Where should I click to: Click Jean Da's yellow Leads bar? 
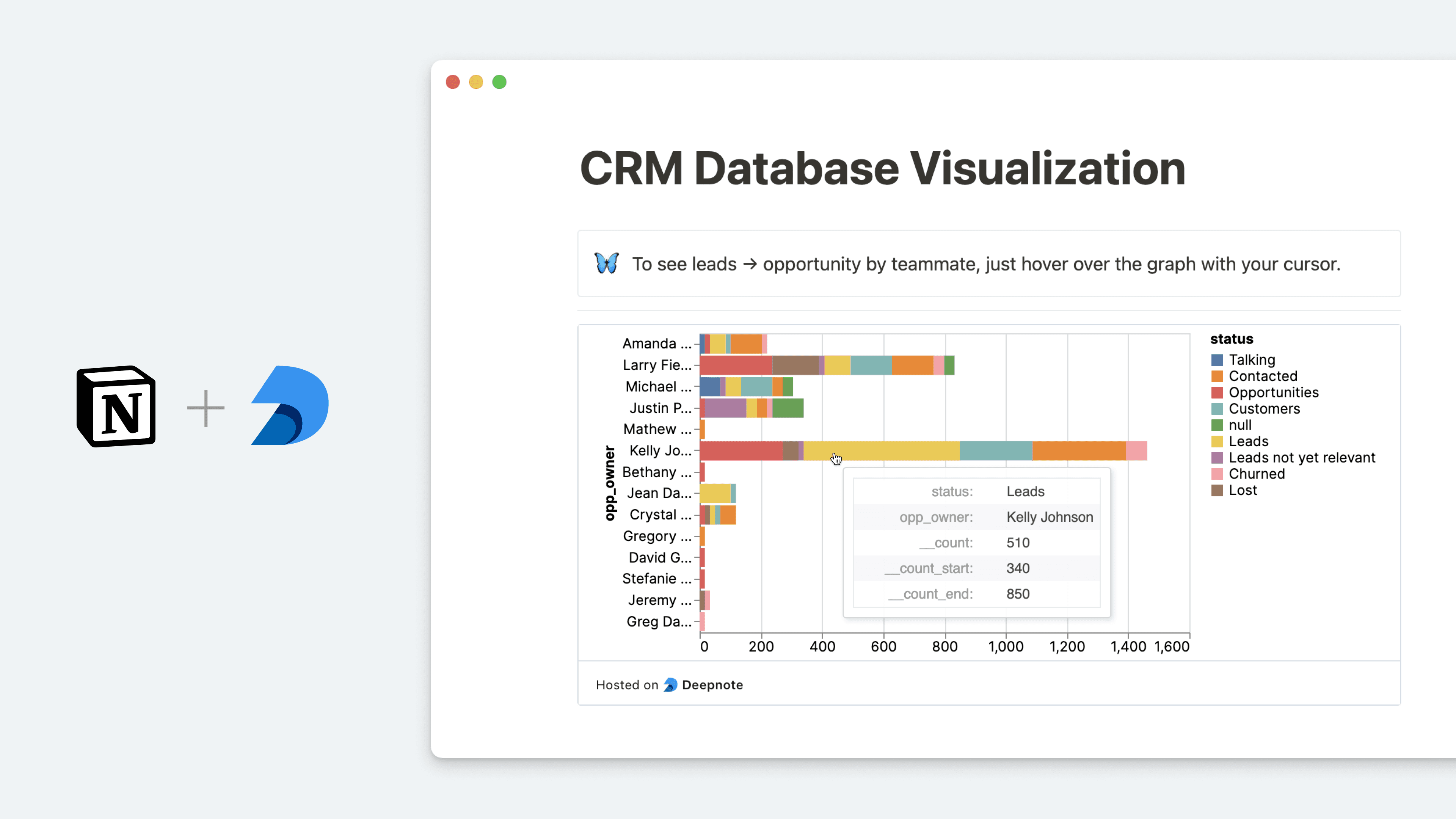pyautogui.click(x=715, y=493)
